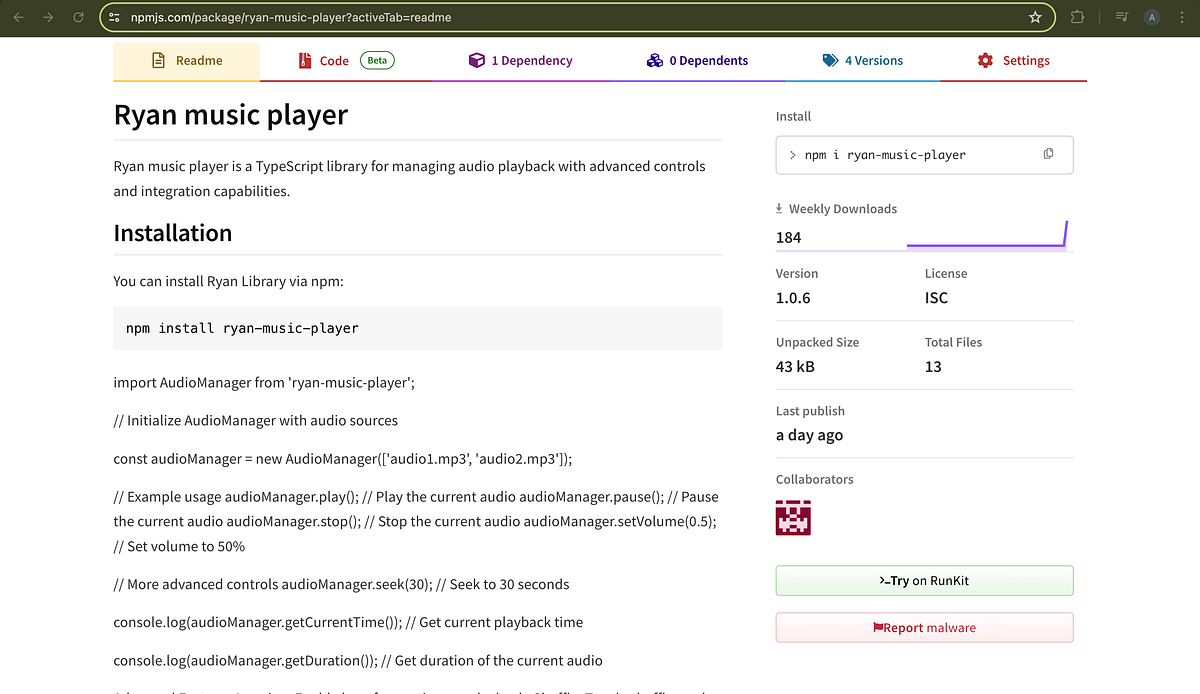Report this package as malware

point(923,627)
